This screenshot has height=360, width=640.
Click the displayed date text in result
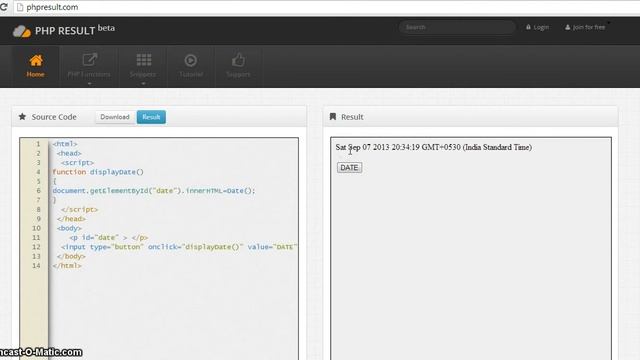tap(433, 147)
